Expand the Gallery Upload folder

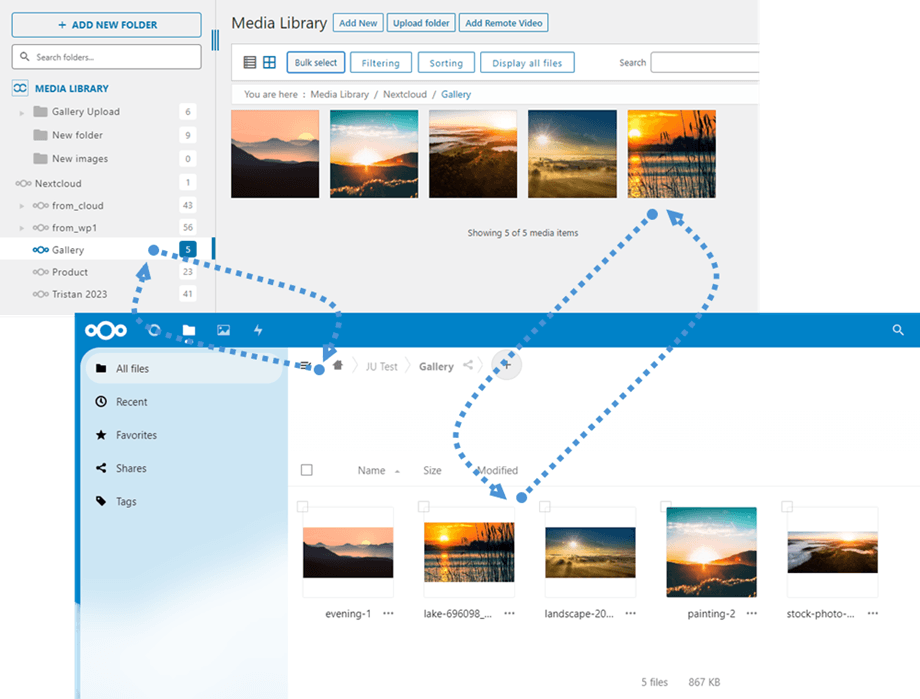tap(22, 112)
